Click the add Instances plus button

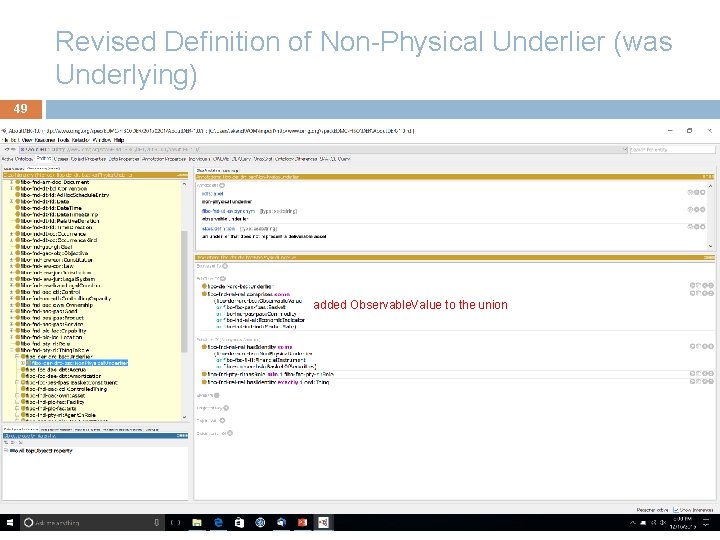click(217, 395)
